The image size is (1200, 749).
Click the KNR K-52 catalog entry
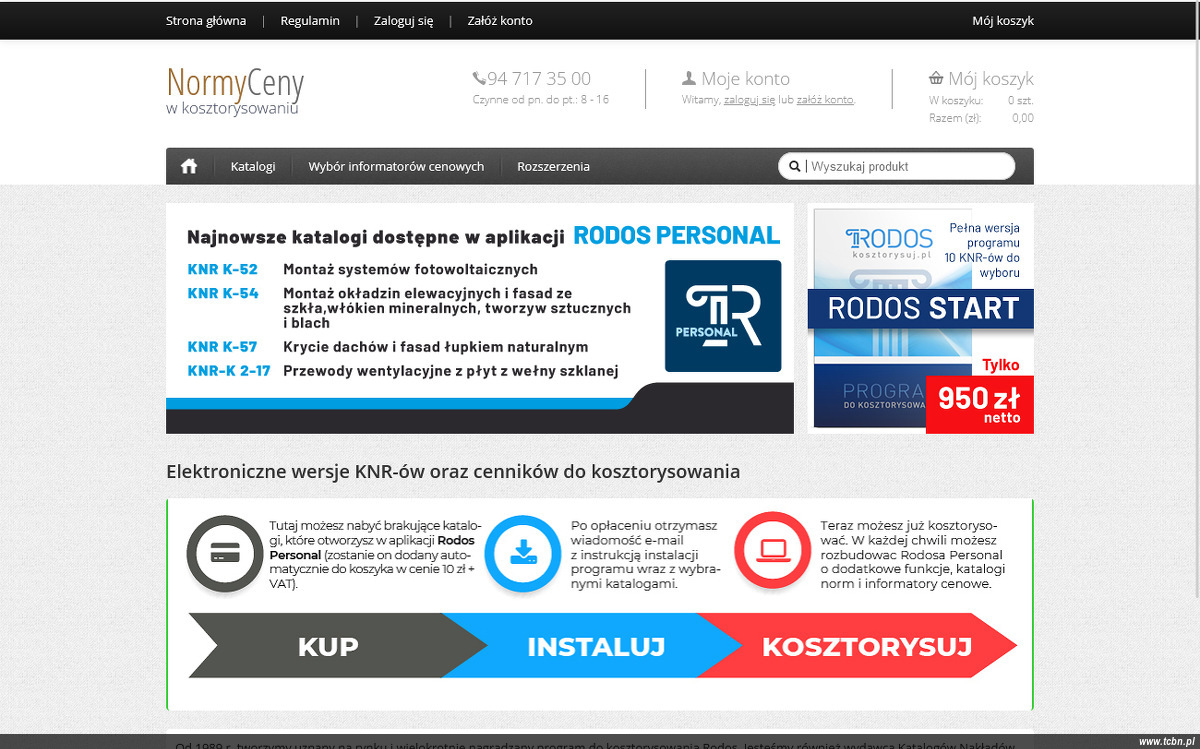tap(222, 269)
